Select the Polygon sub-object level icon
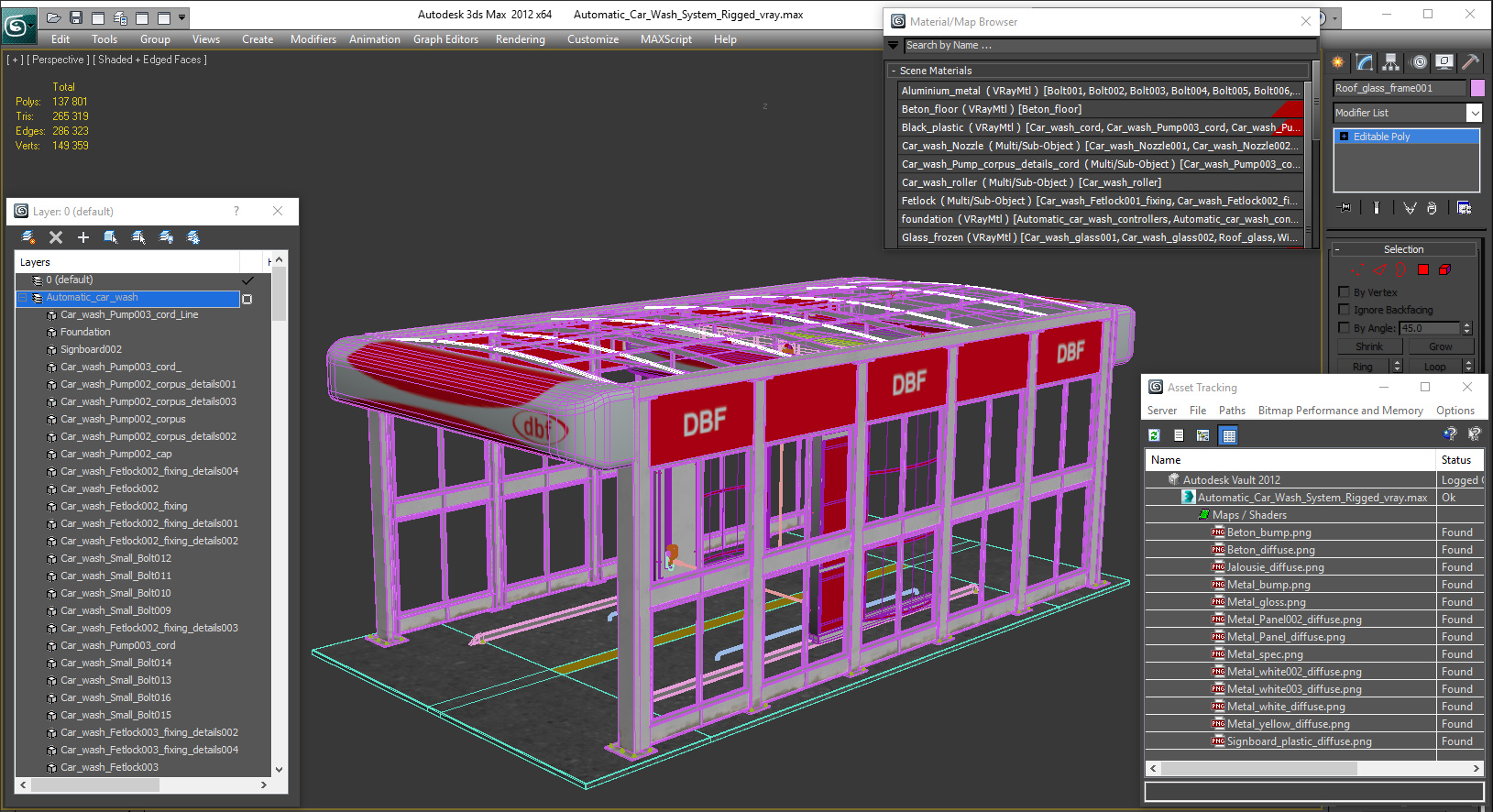 [1423, 269]
